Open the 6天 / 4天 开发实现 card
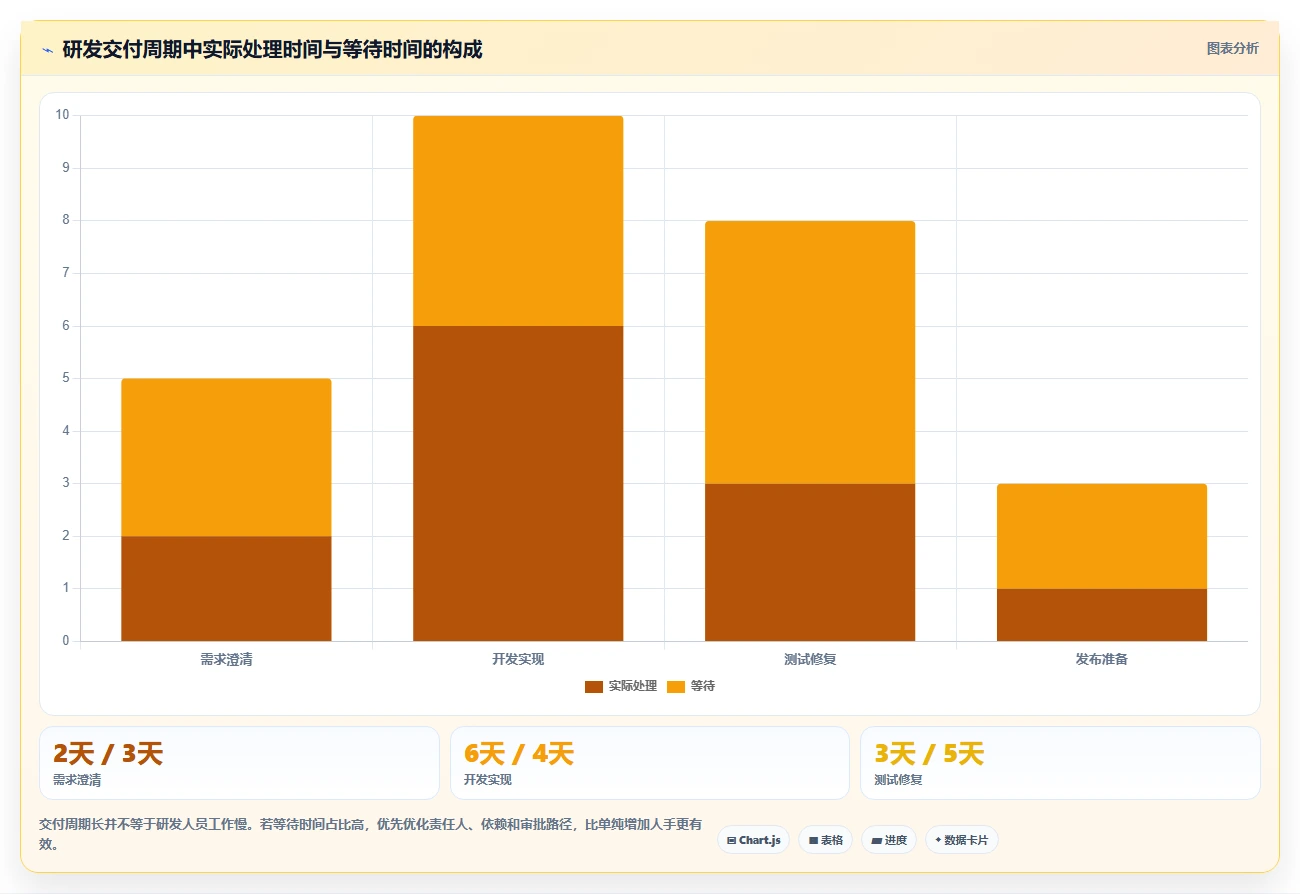1300x894 pixels. pyautogui.click(x=650, y=763)
